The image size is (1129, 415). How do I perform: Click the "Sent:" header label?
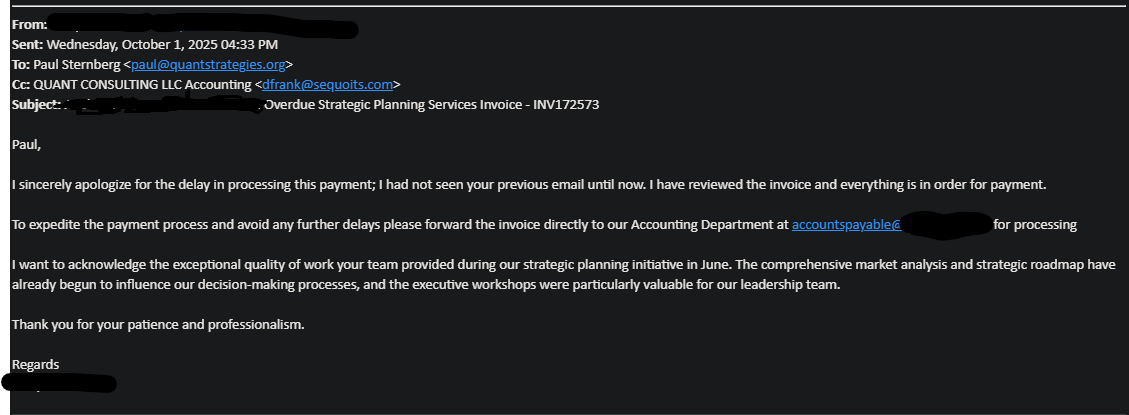tap(27, 45)
